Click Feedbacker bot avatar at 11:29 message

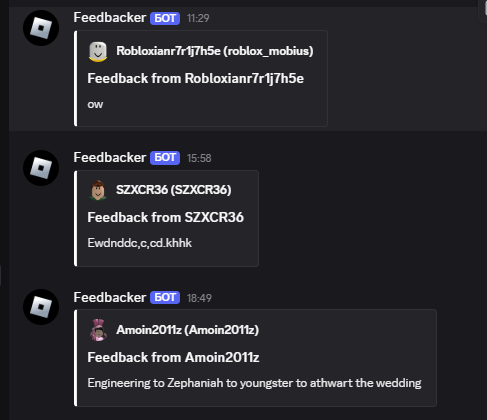coord(41,28)
